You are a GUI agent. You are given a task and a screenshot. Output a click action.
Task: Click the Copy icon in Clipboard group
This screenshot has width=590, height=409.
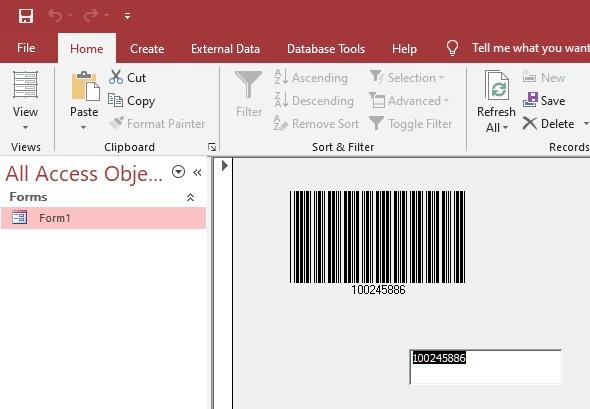click(115, 100)
